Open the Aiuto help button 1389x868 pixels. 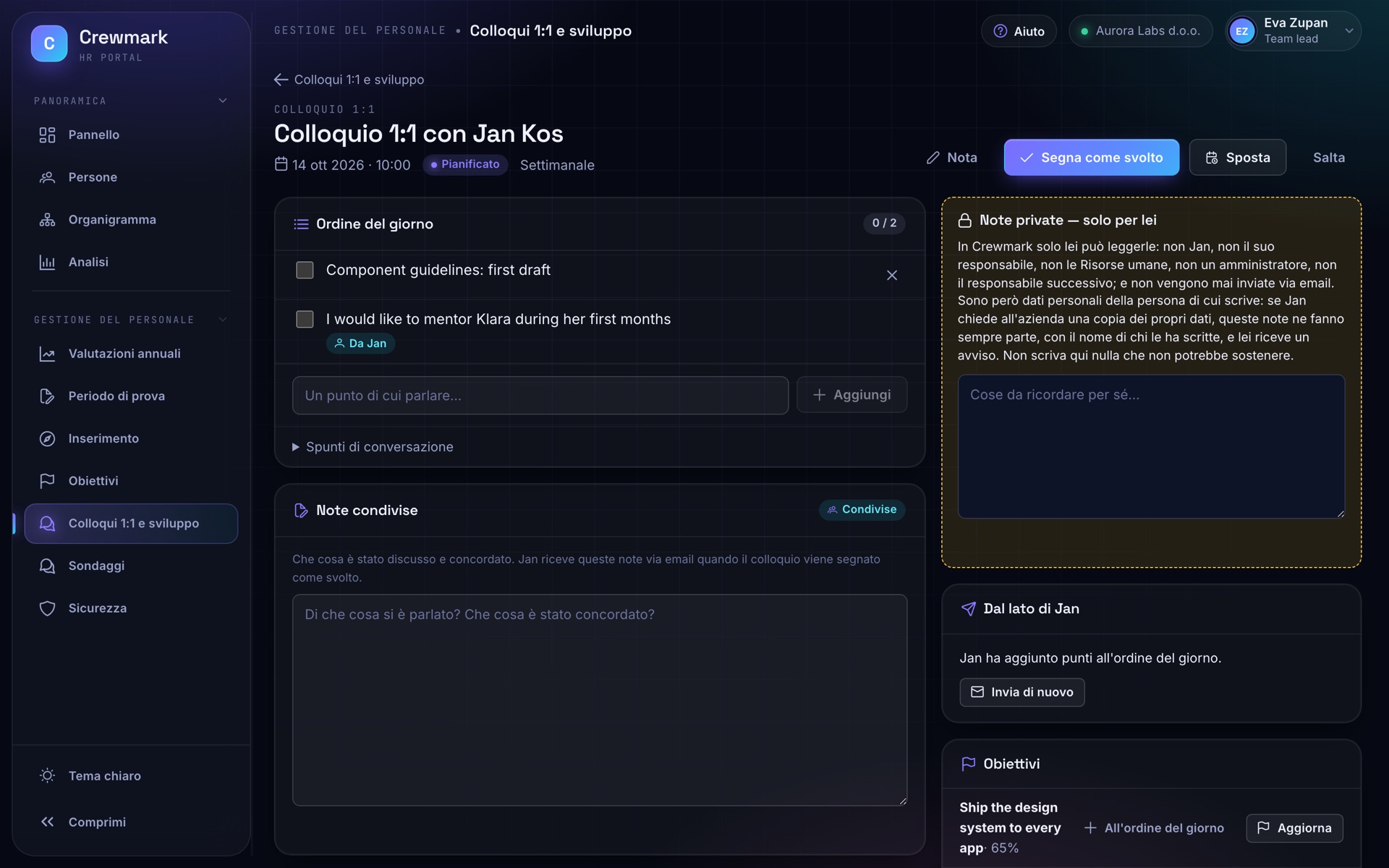pyautogui.click(x=1019, y=31)
